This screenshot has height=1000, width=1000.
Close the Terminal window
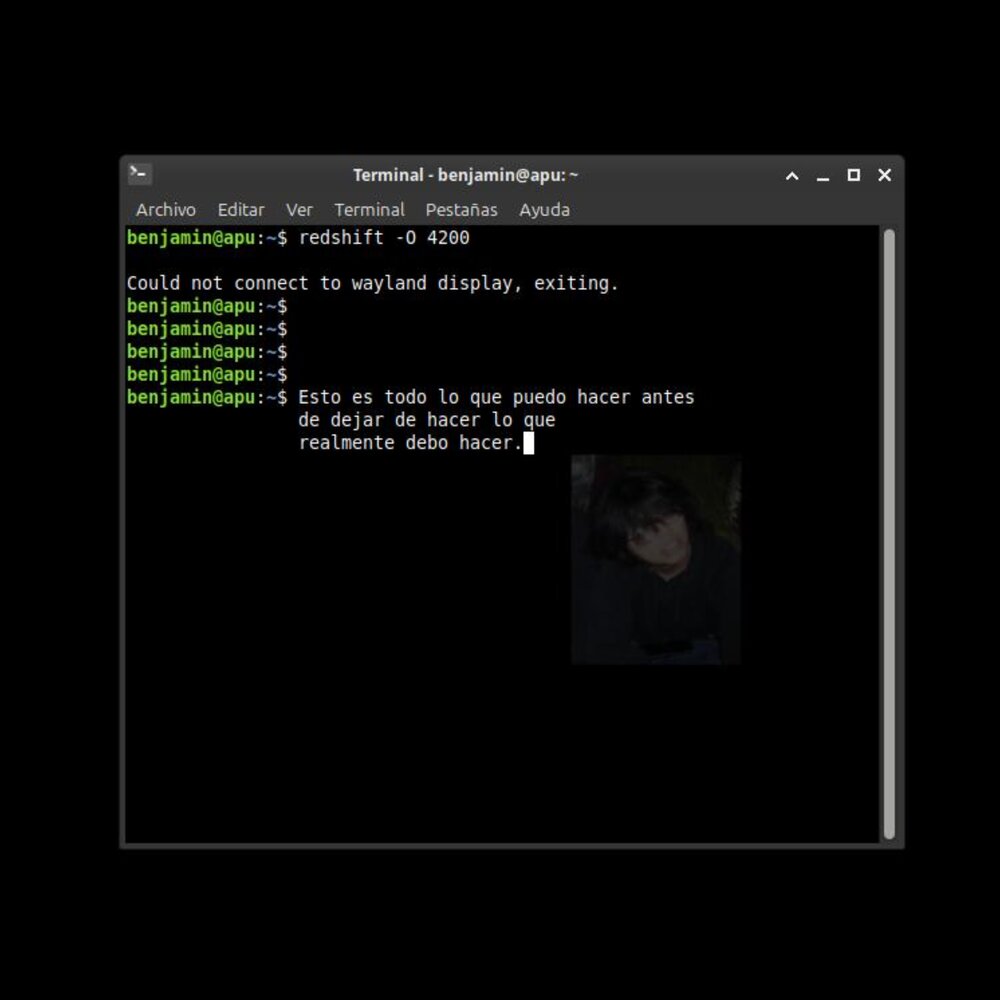pyautogui.click(x=884, y=175)
